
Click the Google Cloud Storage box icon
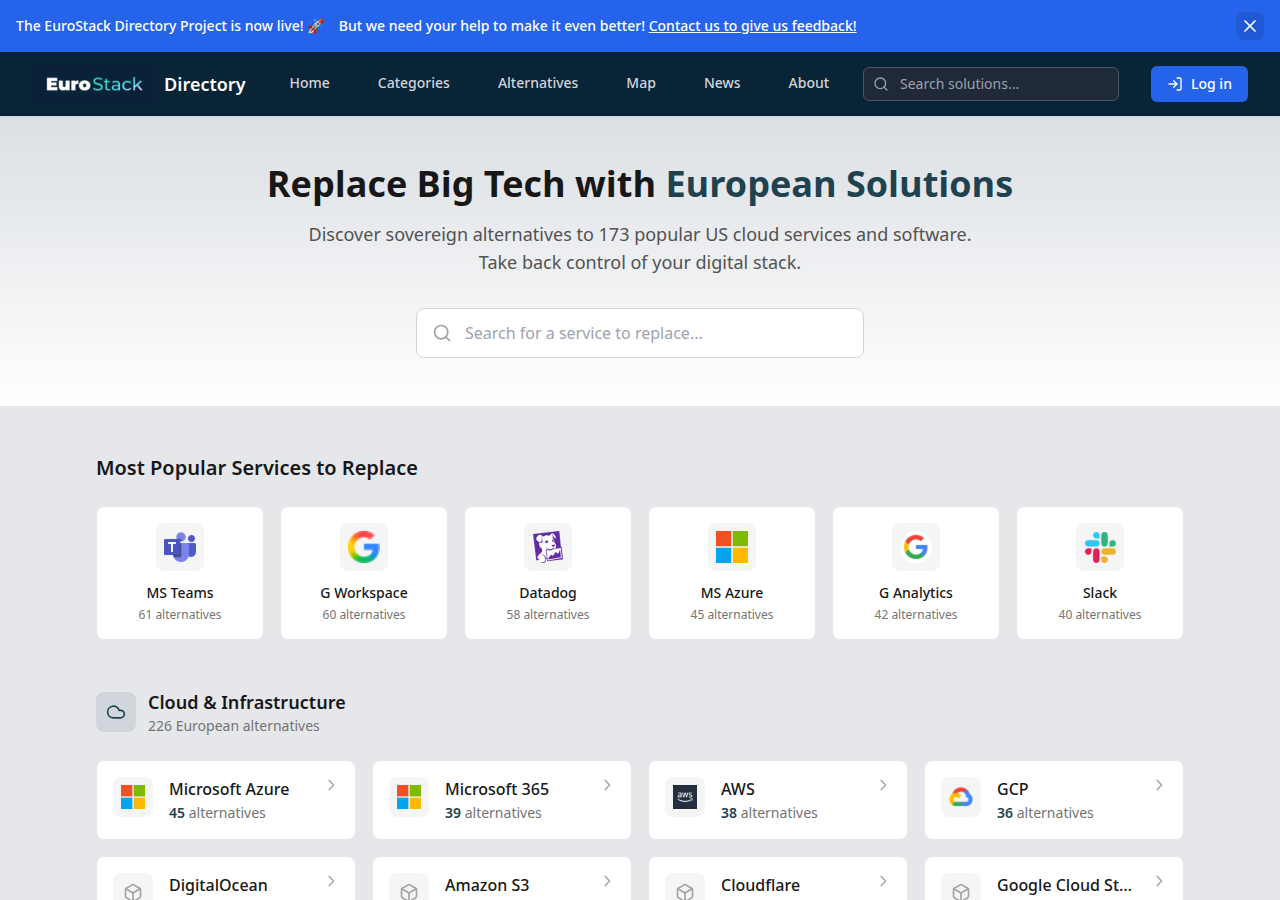pyautogui.click(x=961, y=890)
